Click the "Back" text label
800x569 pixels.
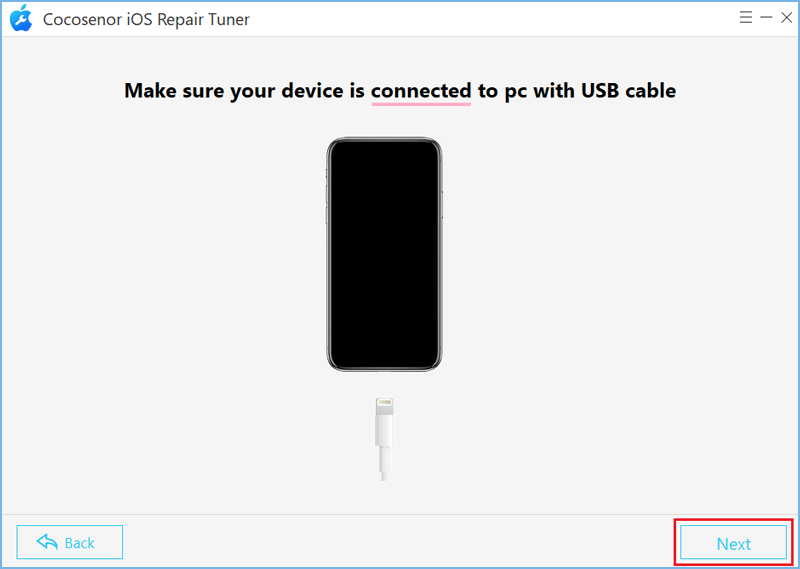click(x=80, y=543)
